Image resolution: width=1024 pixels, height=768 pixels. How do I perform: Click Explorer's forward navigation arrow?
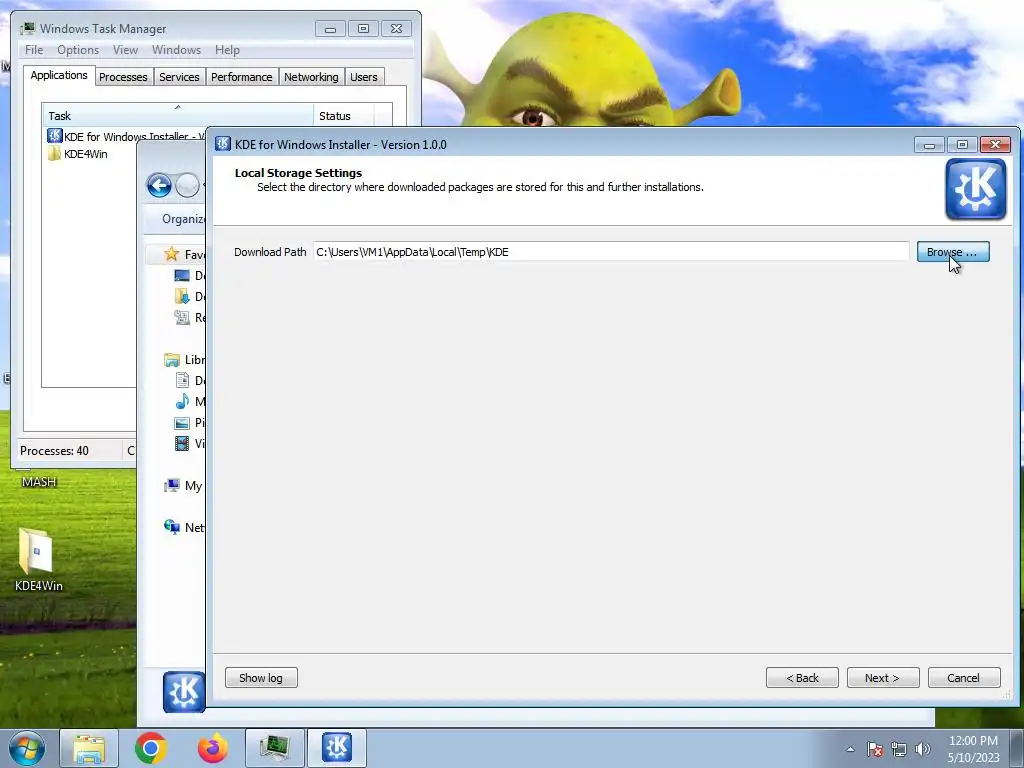pyautogui.click(x=187, y=185)
